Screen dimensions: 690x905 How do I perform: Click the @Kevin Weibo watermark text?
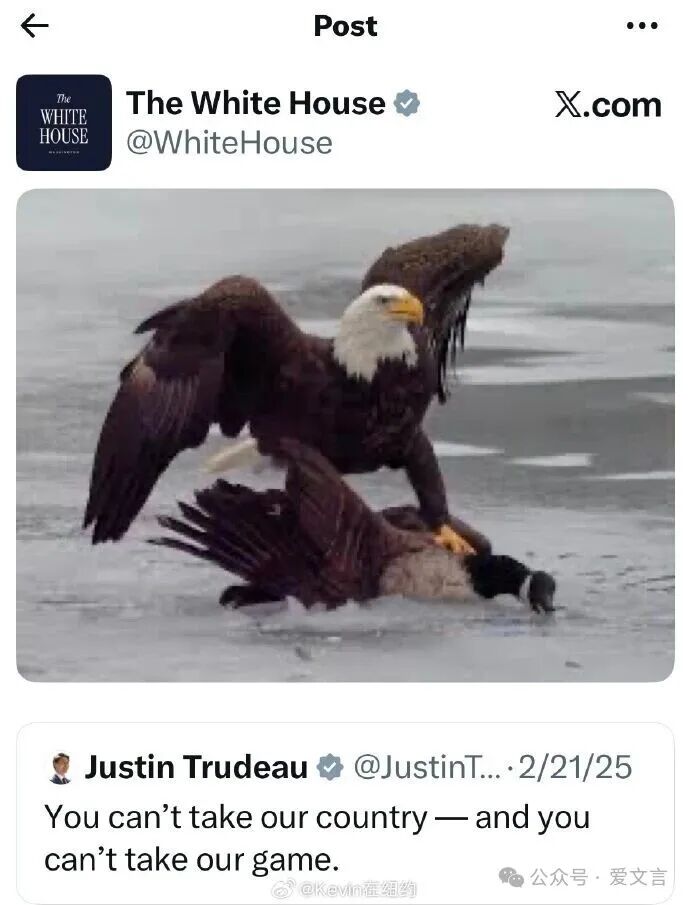(x=358, y=889)
